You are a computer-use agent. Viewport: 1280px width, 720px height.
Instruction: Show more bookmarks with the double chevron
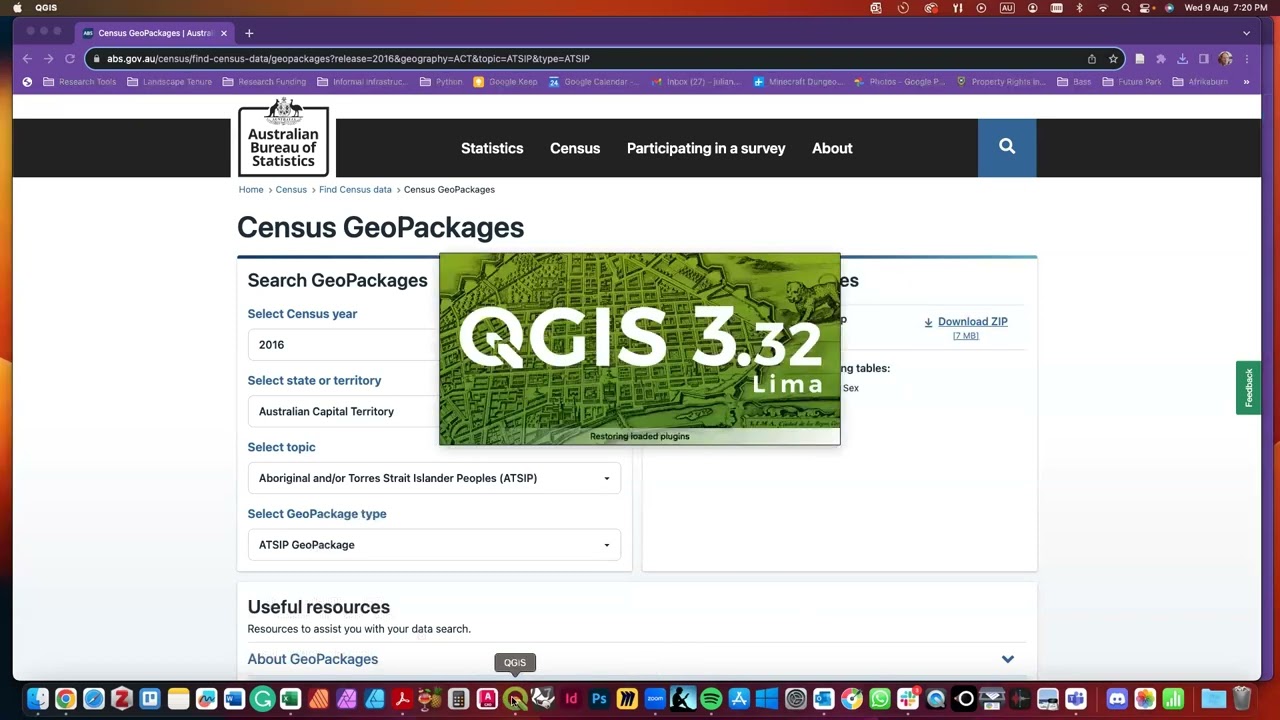(1246, 82)
